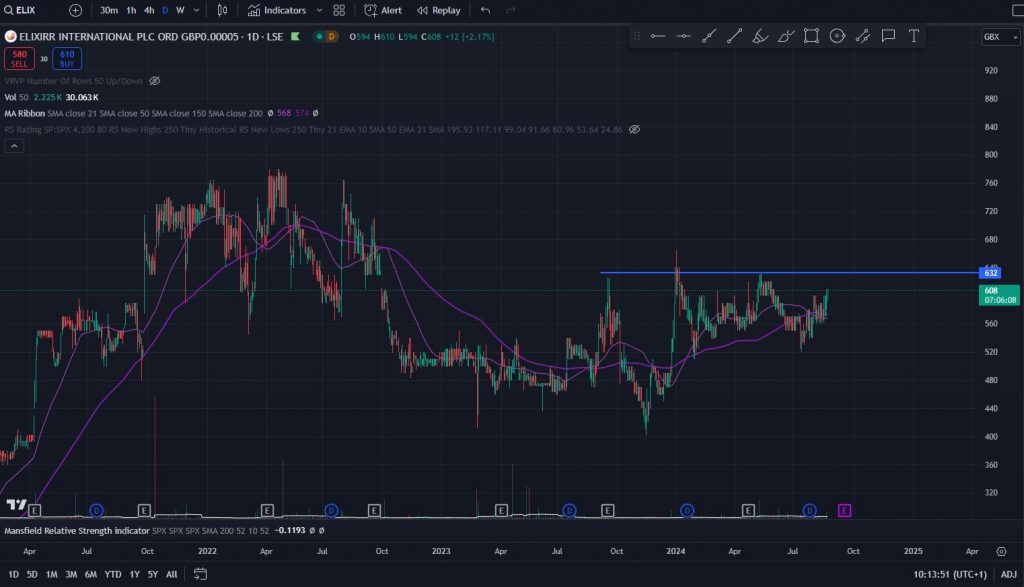
Task: Select the 1Y date range
Action: pyautogui.click(x=135, y=574)
